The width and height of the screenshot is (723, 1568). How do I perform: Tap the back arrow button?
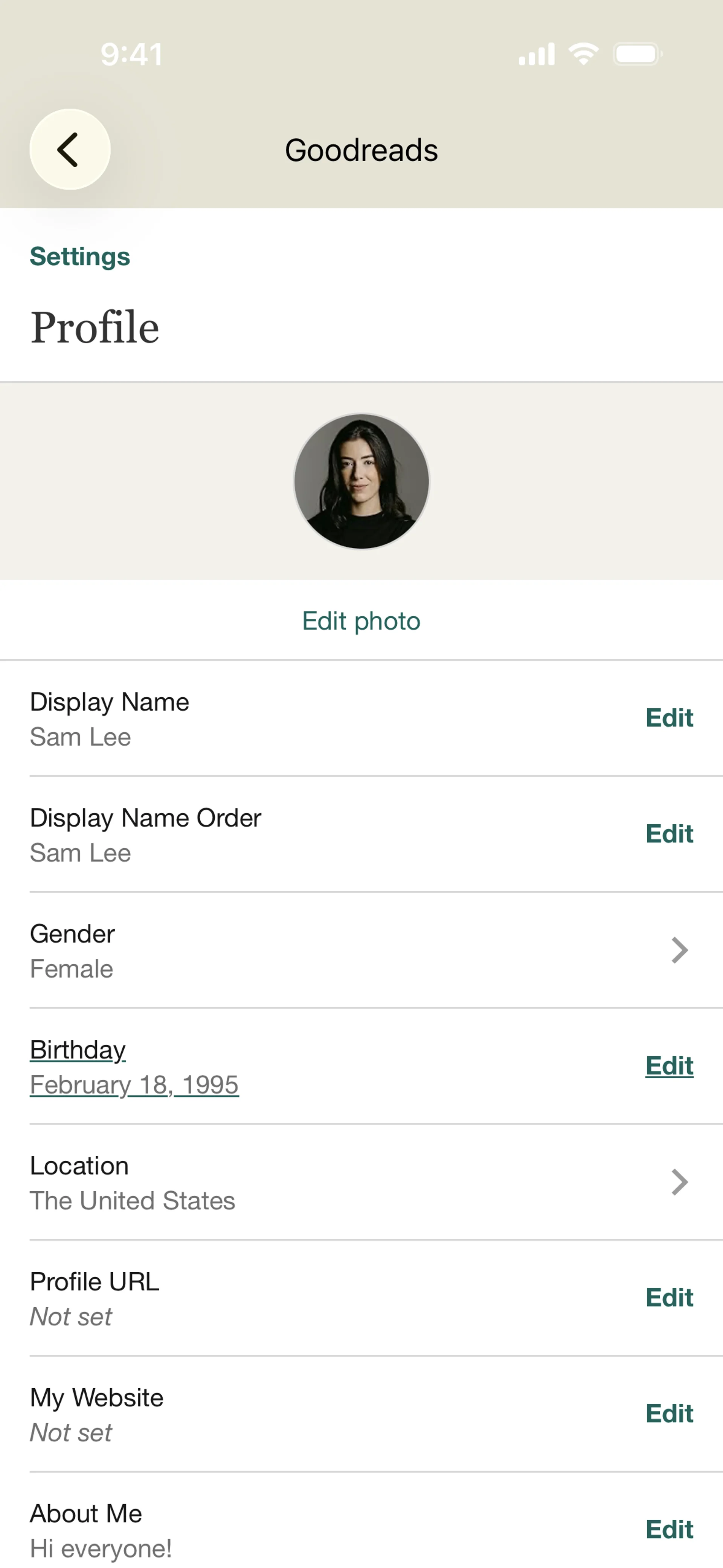pos(70,149)
